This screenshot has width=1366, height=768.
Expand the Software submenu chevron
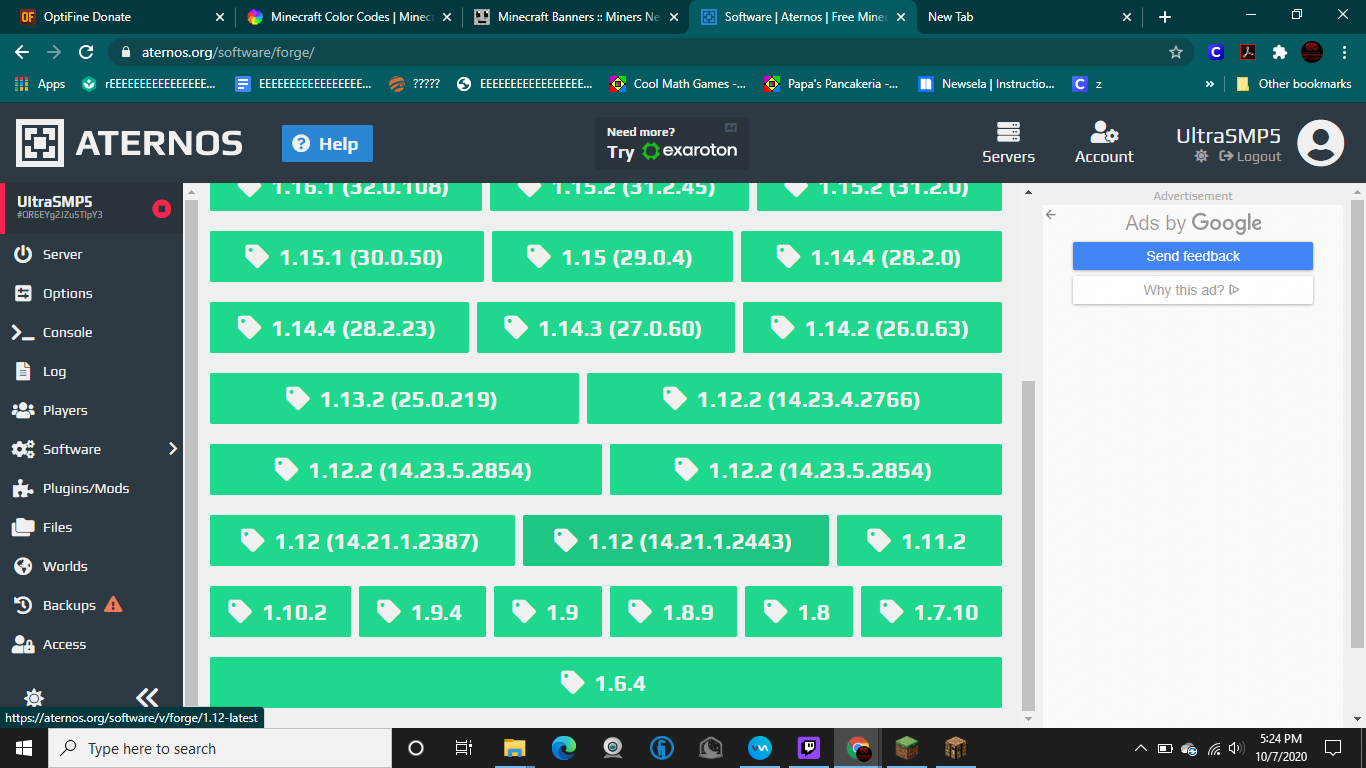tap(172, 449)
